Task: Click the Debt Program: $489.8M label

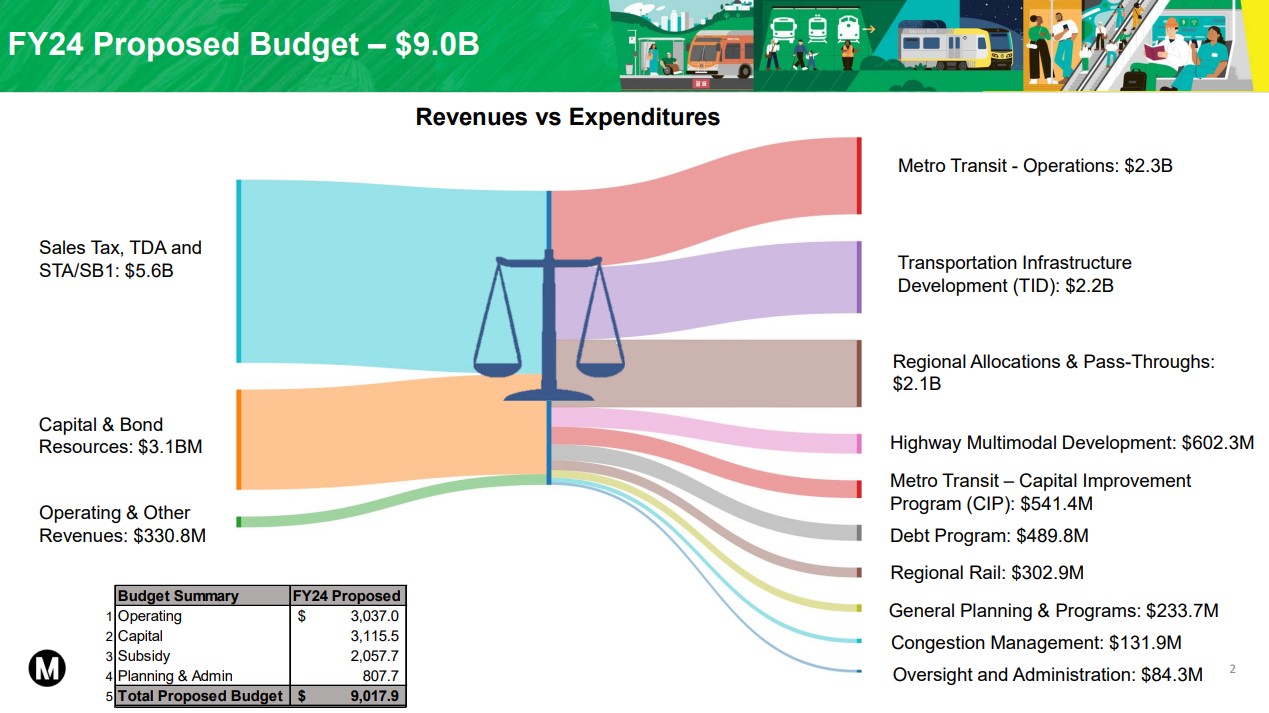Action: 988,536
